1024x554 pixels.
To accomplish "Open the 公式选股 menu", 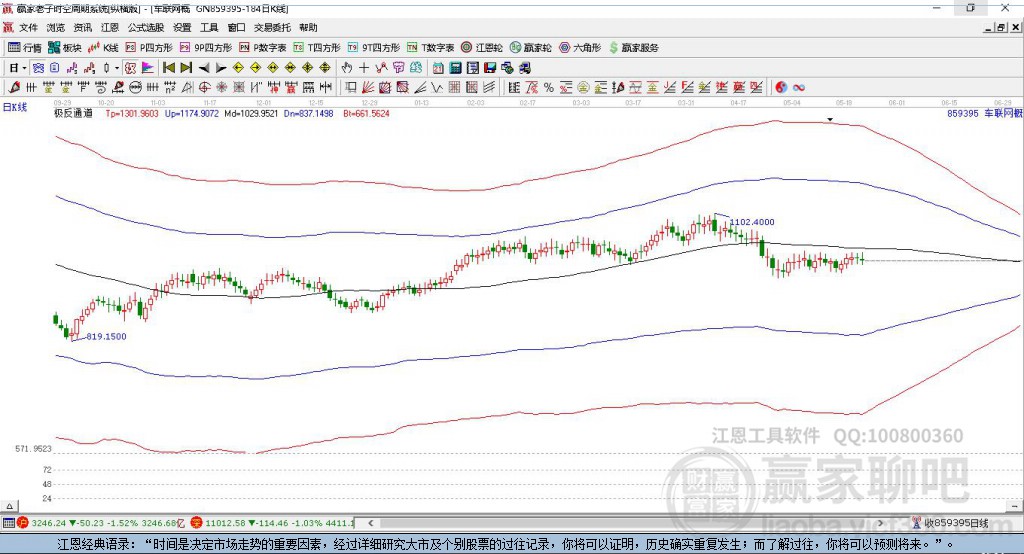I will (146, 27).
